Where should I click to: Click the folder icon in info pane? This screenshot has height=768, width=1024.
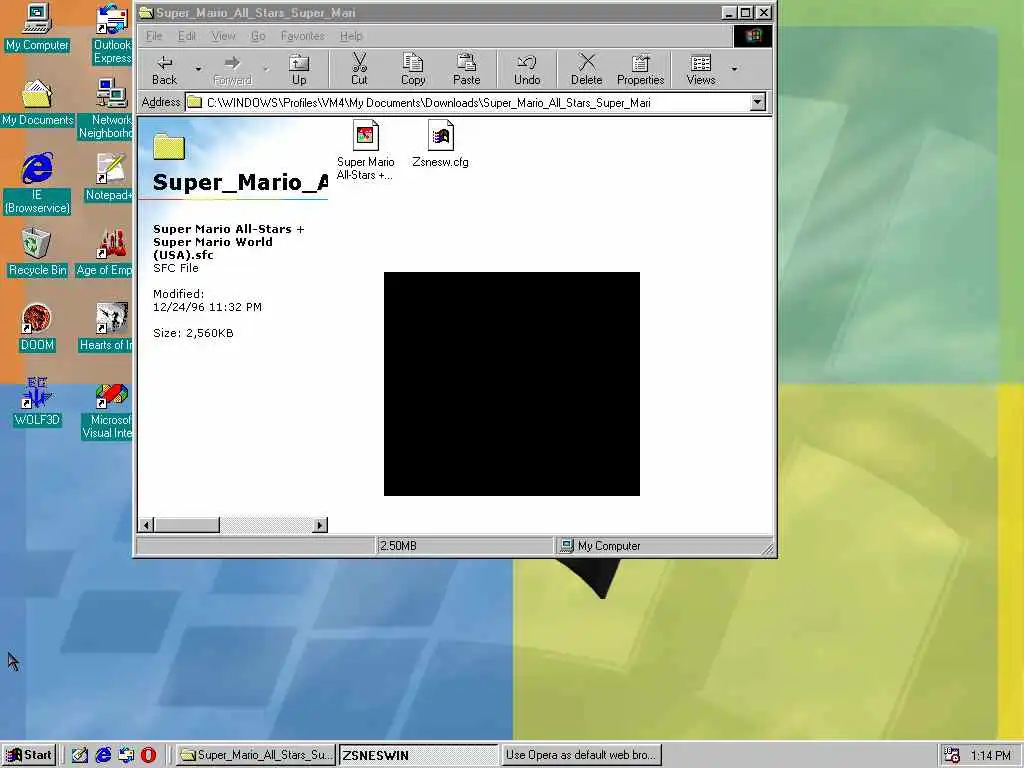pyautogui.click(x=169, y=146)
